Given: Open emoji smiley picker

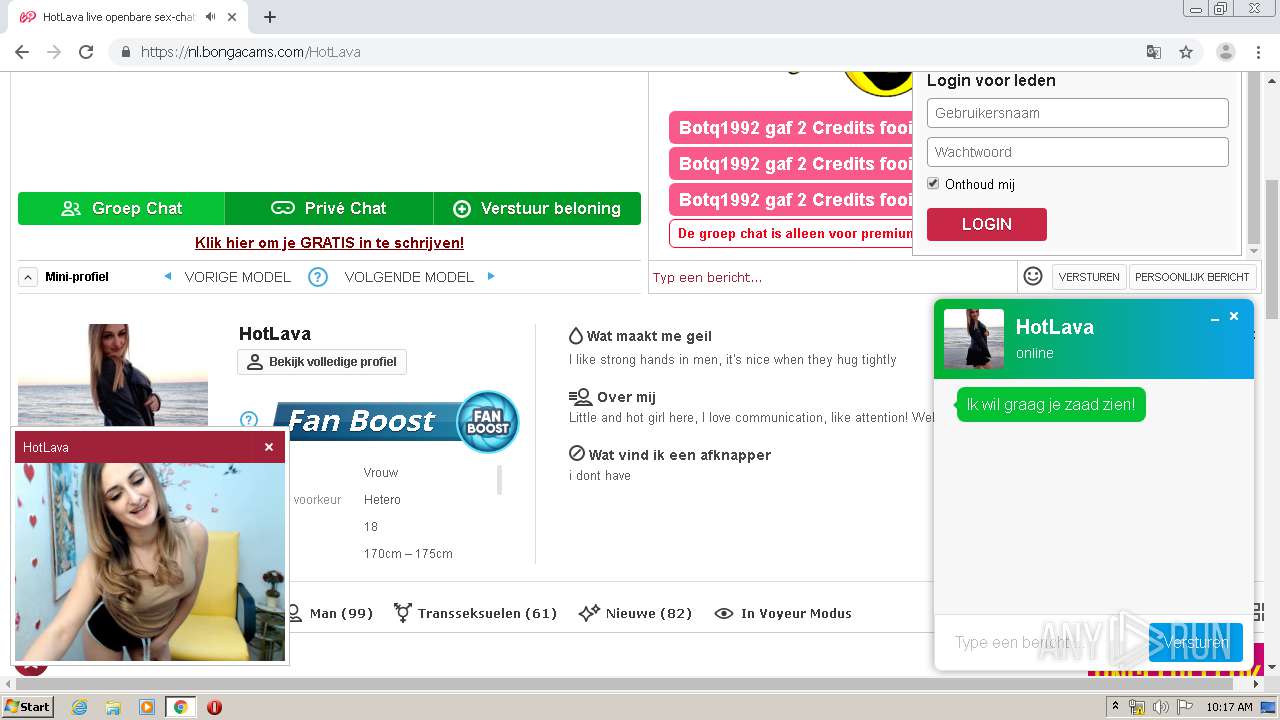Looking at the screenshot, I should pyautogui.click(x=1033, y=276).
